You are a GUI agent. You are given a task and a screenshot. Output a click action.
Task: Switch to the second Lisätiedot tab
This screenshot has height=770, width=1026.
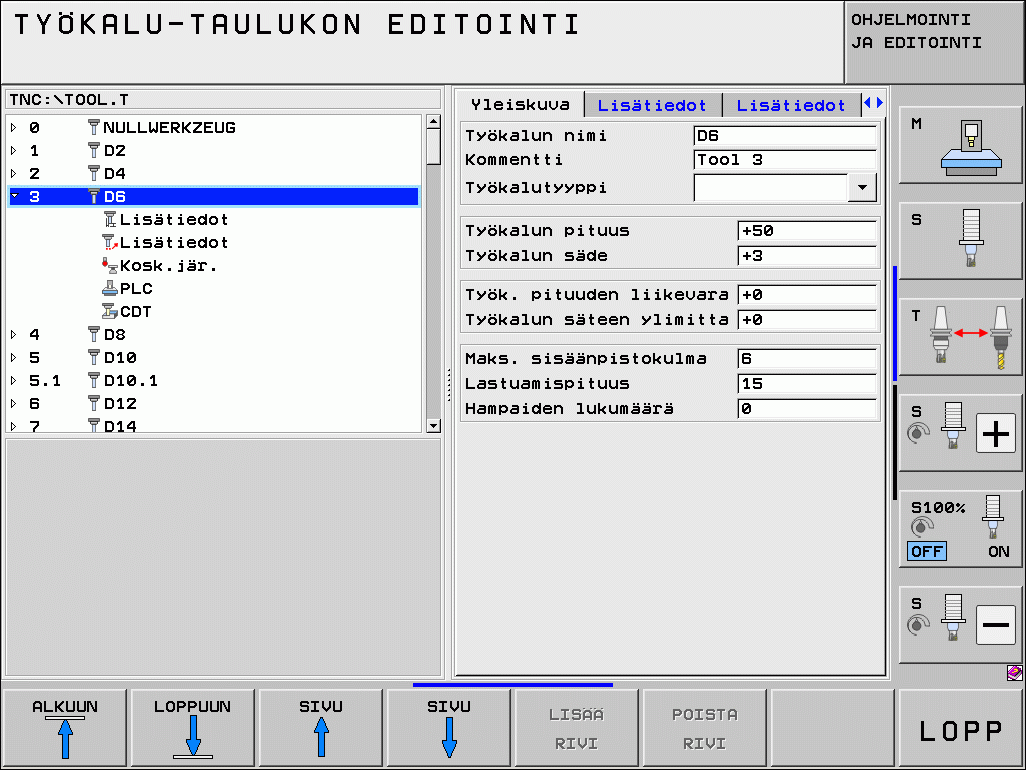coord(791,105)
